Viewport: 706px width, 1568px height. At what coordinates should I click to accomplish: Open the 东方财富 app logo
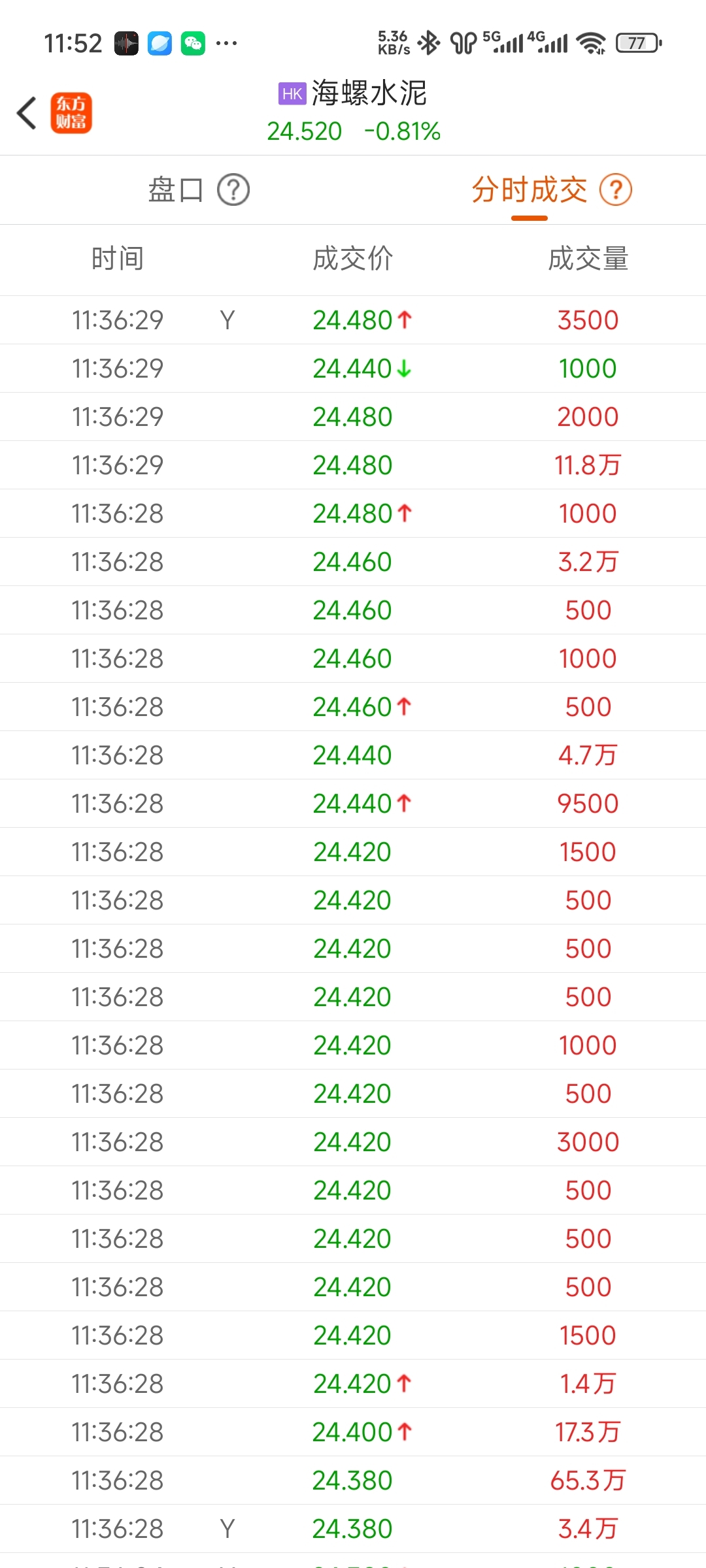tap(71, 112)
